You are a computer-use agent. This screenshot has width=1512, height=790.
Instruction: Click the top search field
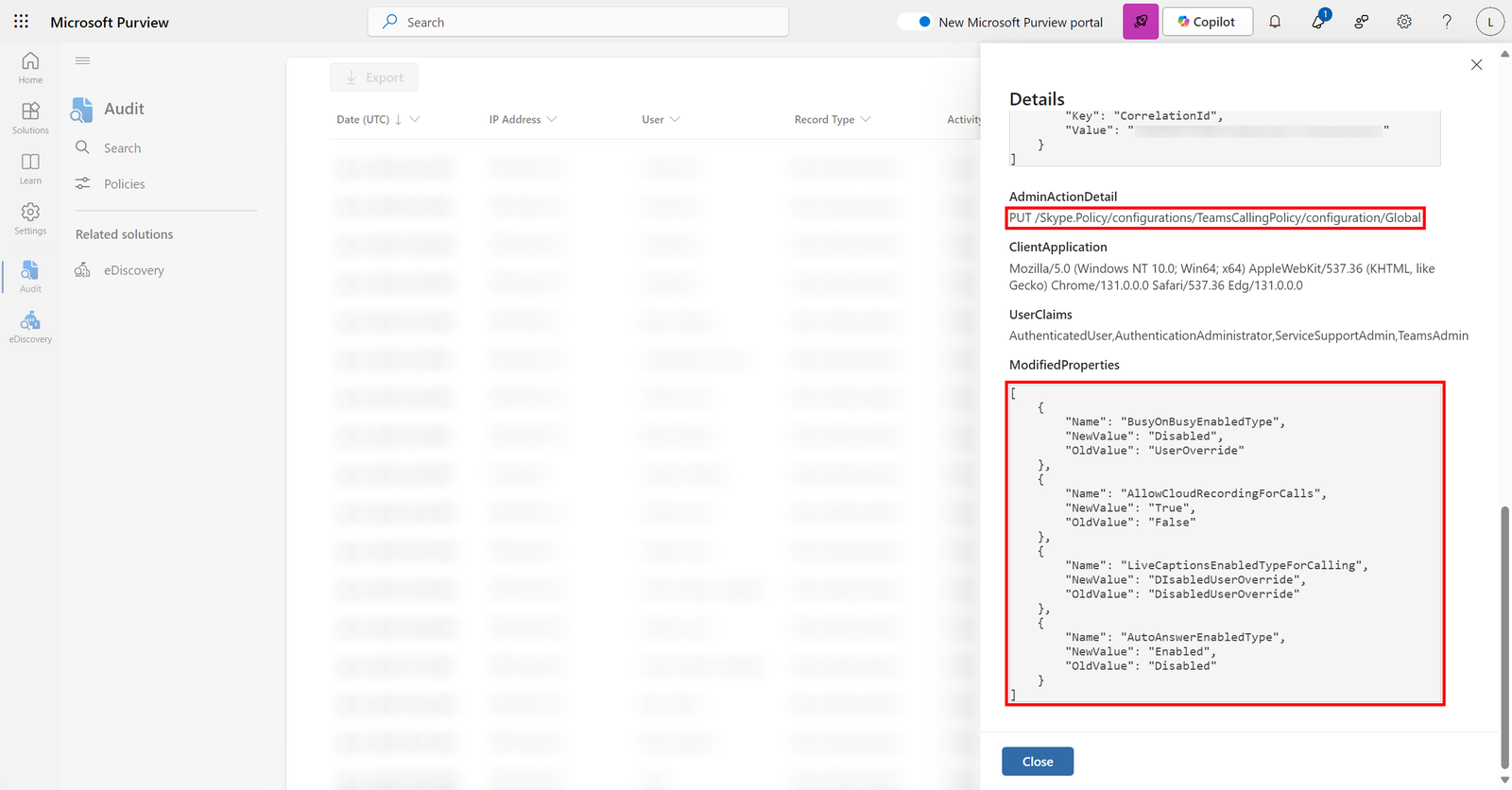click(x=578, y=22)
